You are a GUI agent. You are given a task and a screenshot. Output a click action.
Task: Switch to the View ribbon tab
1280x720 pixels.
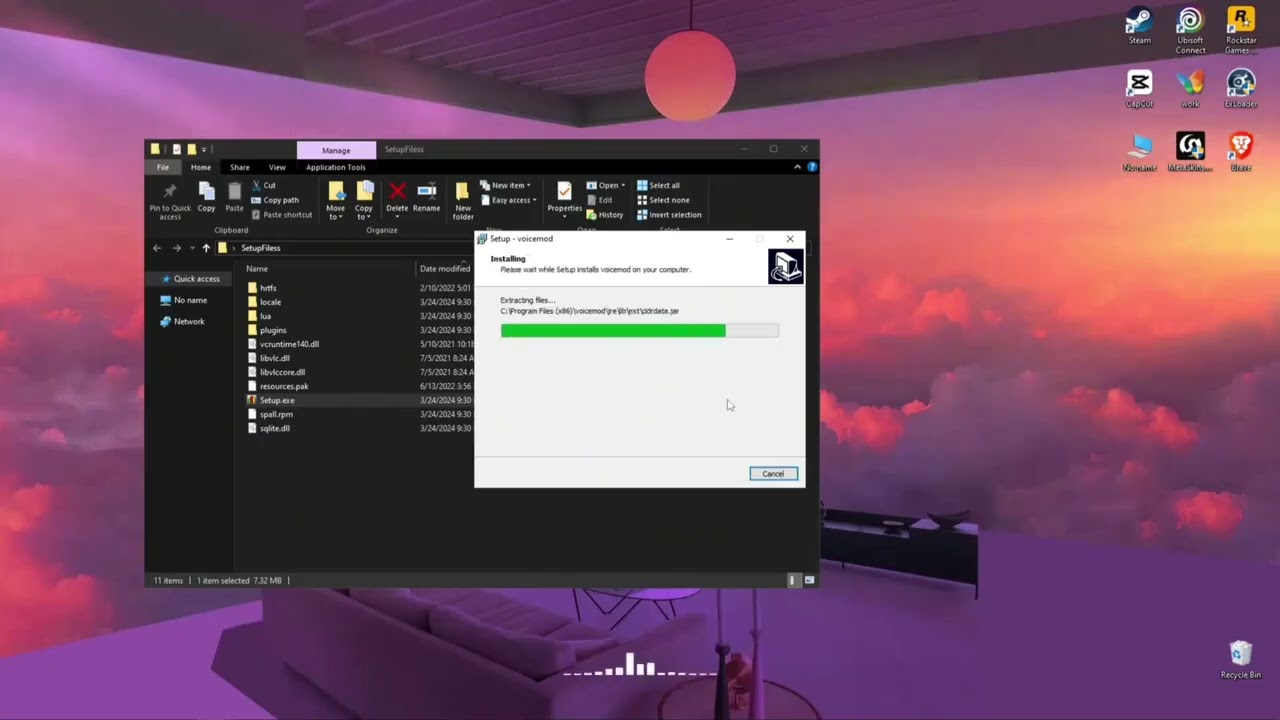277,167
